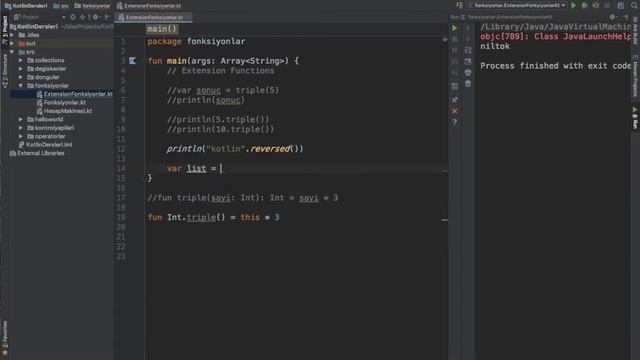
Task: Hide the Project panel
Action: (107, 17)
